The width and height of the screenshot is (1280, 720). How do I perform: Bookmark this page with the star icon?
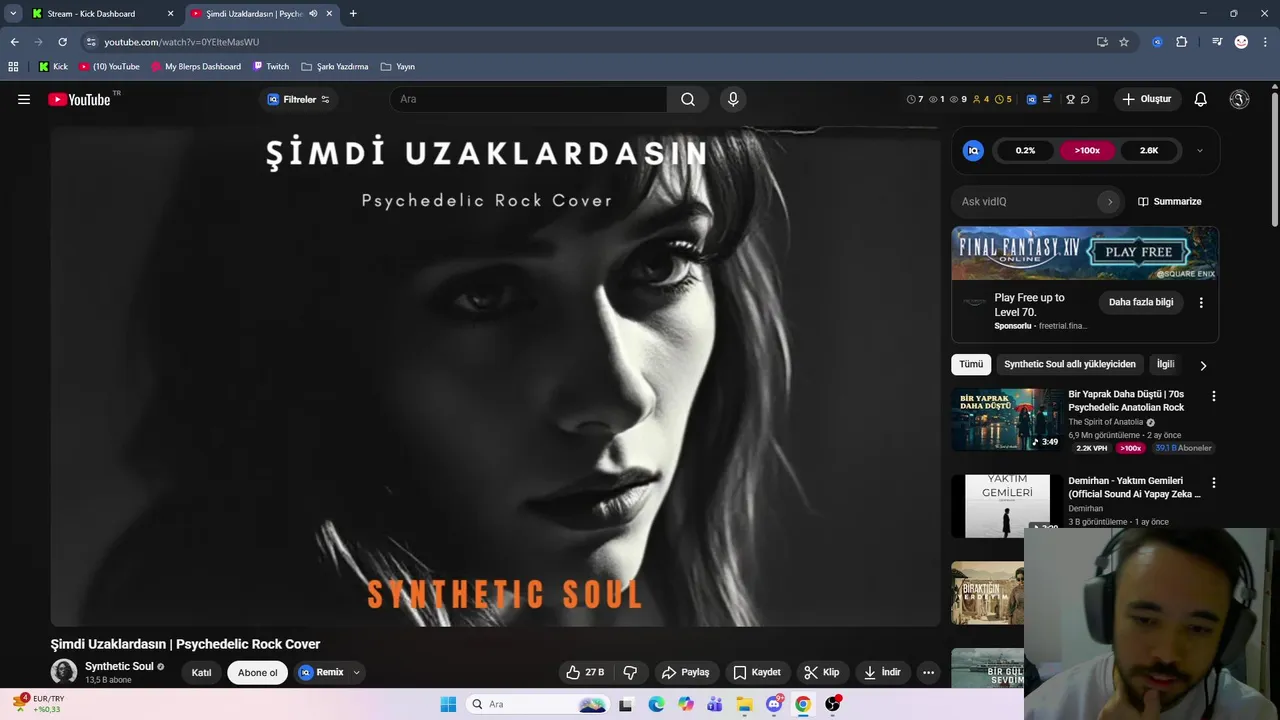coord(1124,42)
